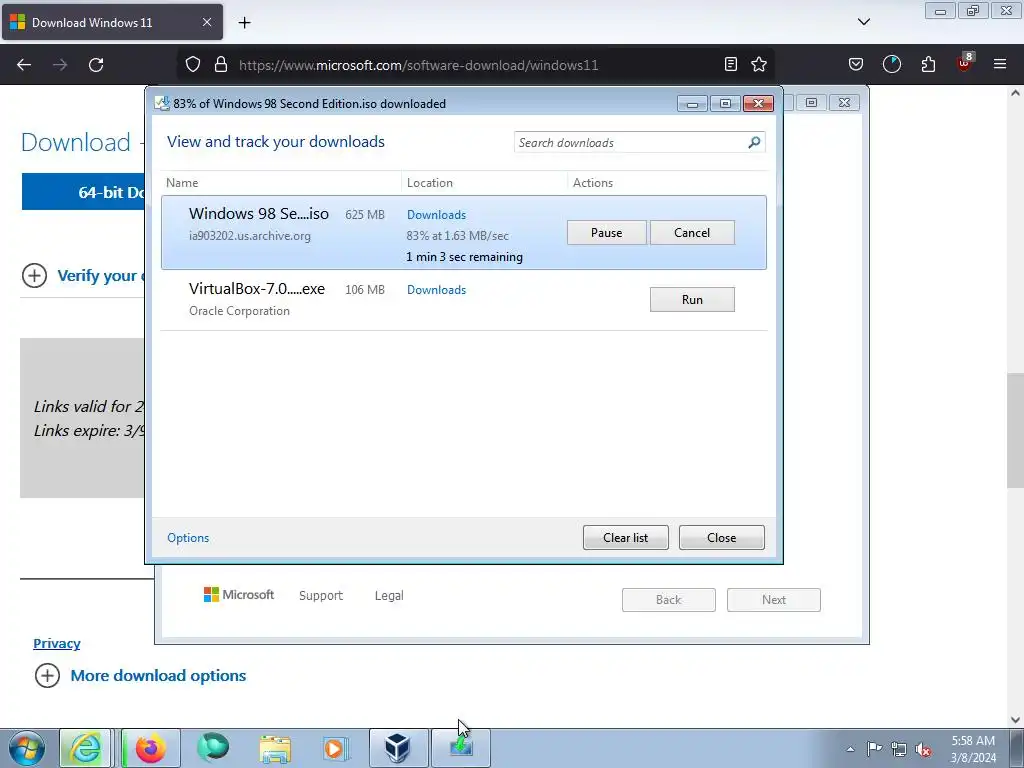Click the Microsoft logo in the background window
Image resolution: width=1024 pixels, height=768 pixels.
[238, 595]
